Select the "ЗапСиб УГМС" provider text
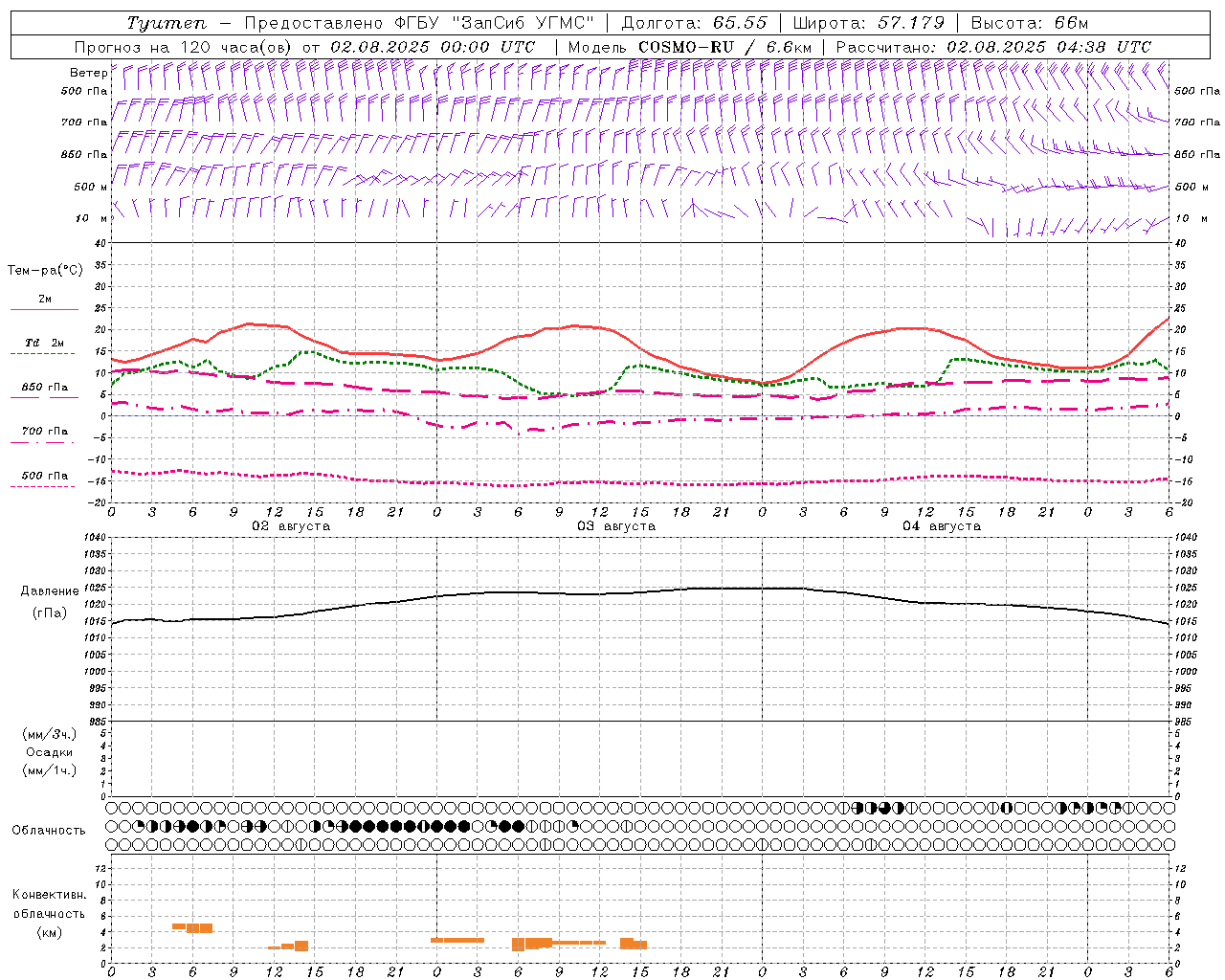Screen dimensions: 1225x980 (523, 23)
